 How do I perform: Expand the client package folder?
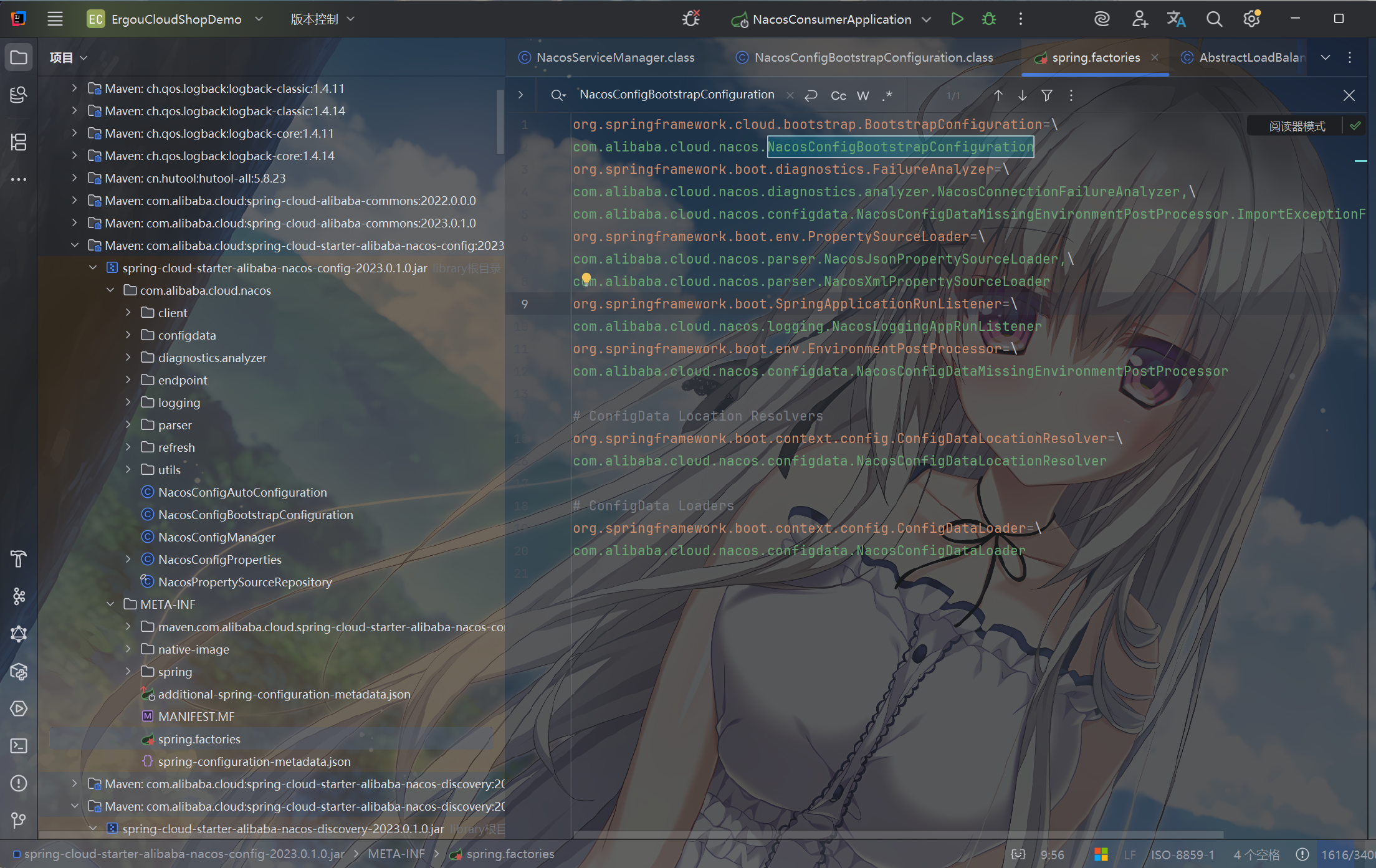(x=128, y=312)
